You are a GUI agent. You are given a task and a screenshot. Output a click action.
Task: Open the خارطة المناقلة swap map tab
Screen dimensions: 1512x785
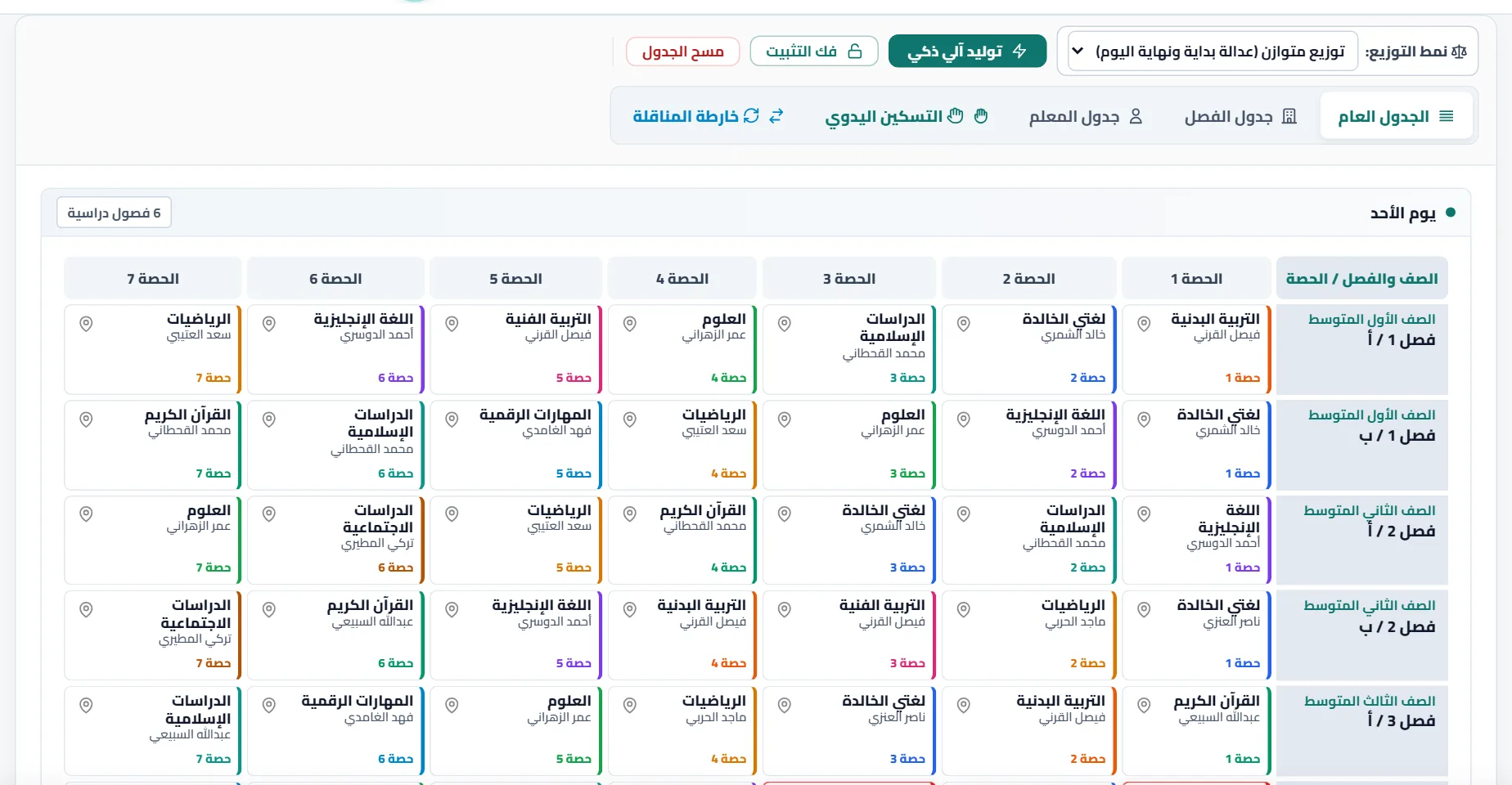tap(709, 116)
